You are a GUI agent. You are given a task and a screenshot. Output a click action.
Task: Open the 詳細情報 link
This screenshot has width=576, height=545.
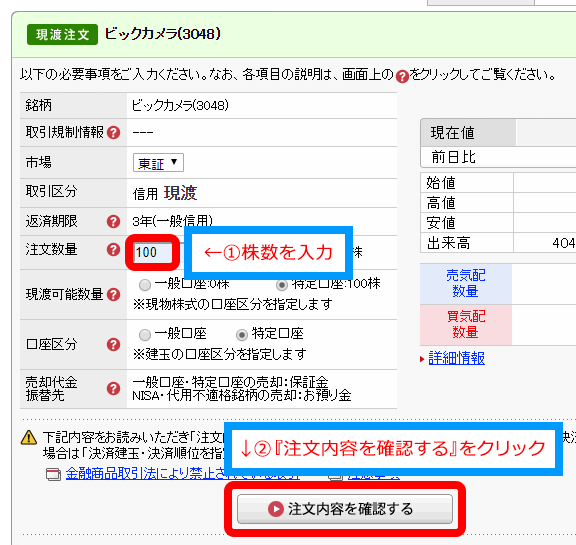coord(457,358)
